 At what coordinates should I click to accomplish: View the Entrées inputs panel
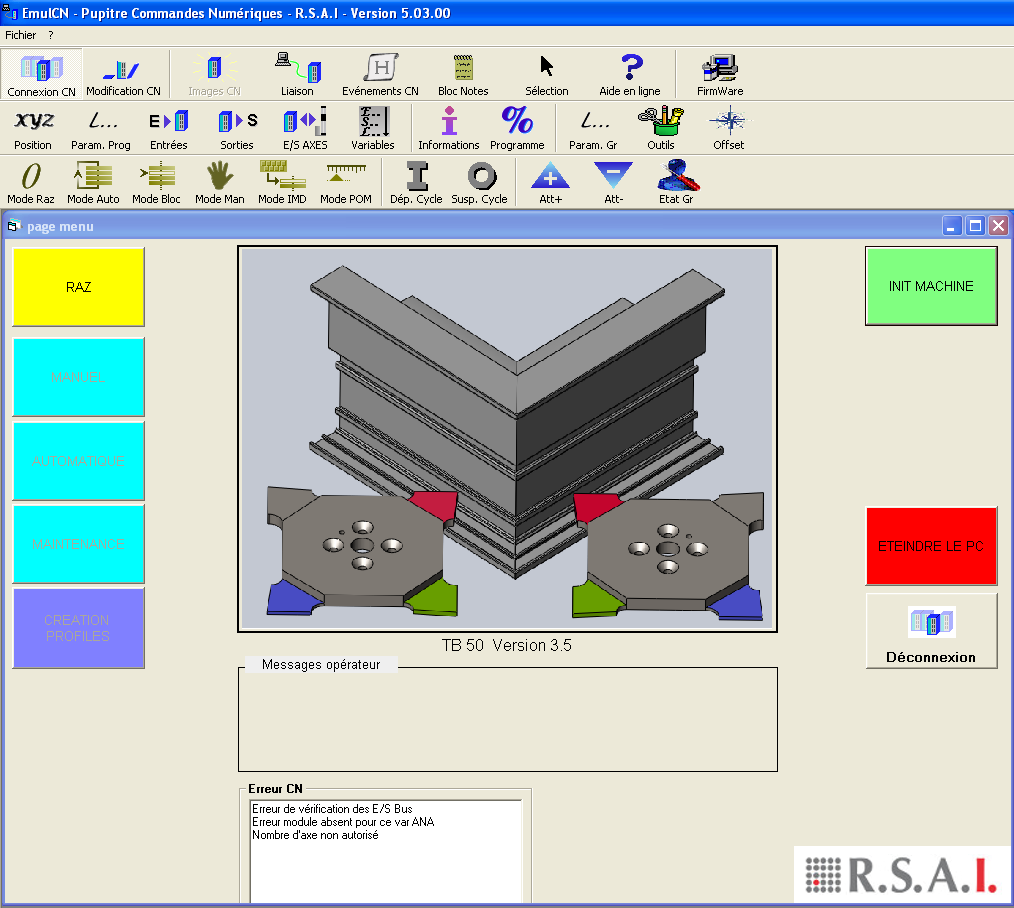[x=169, y=129]
